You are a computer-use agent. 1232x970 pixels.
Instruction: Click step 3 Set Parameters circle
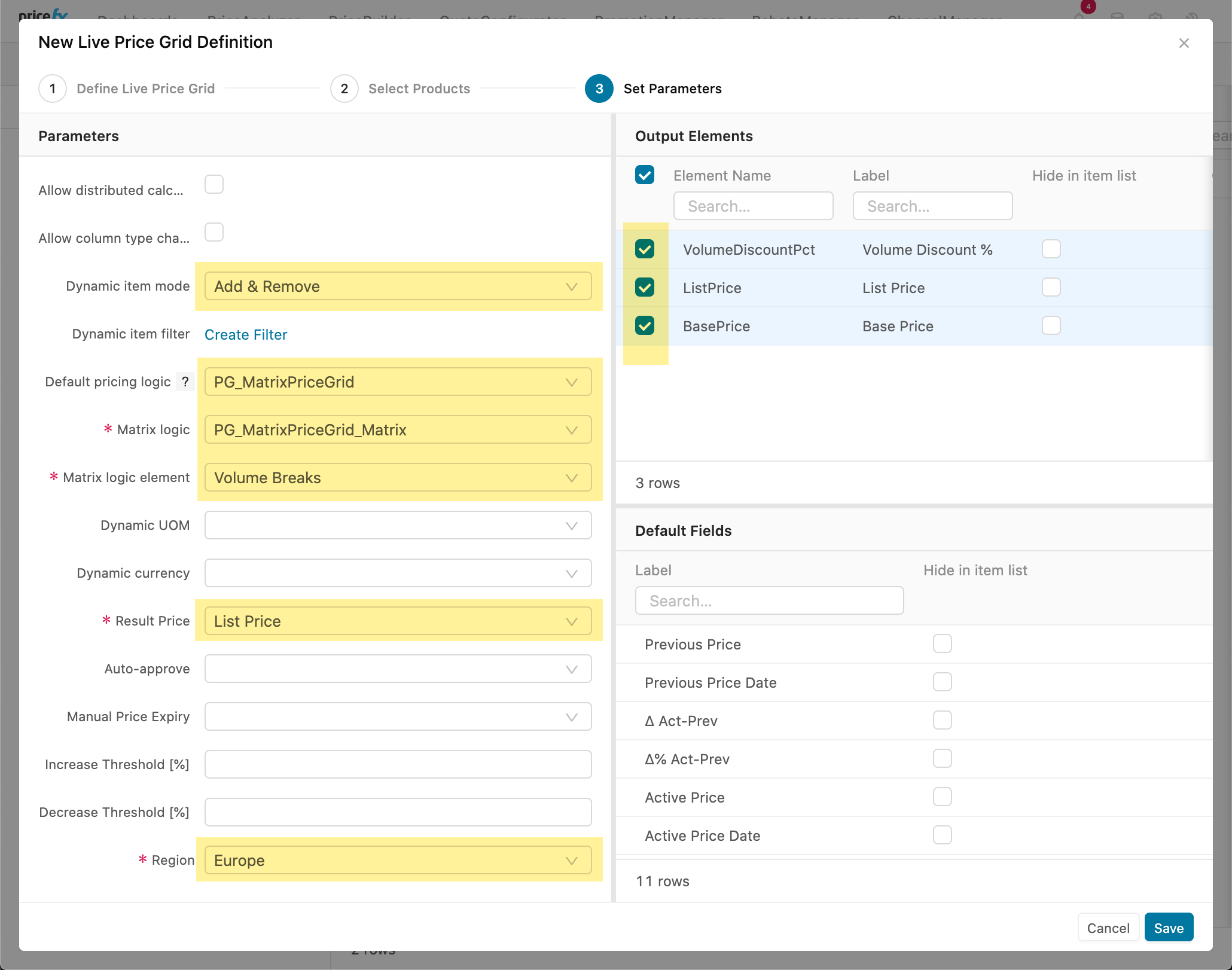point(599,89)
